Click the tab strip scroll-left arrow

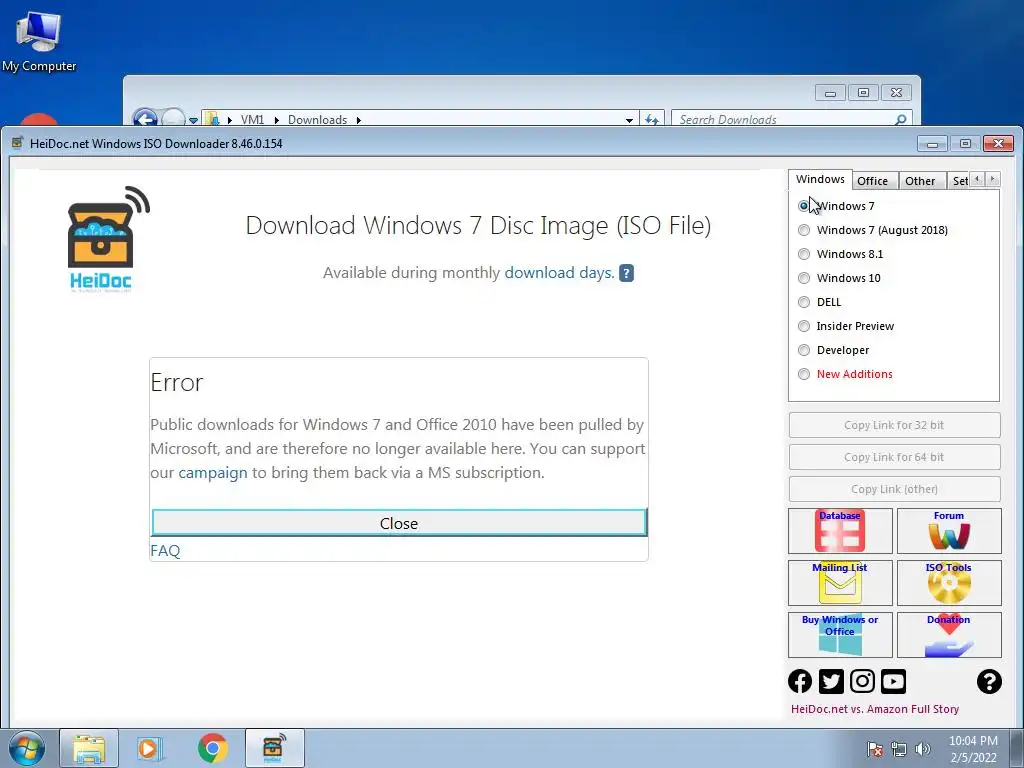978,179
